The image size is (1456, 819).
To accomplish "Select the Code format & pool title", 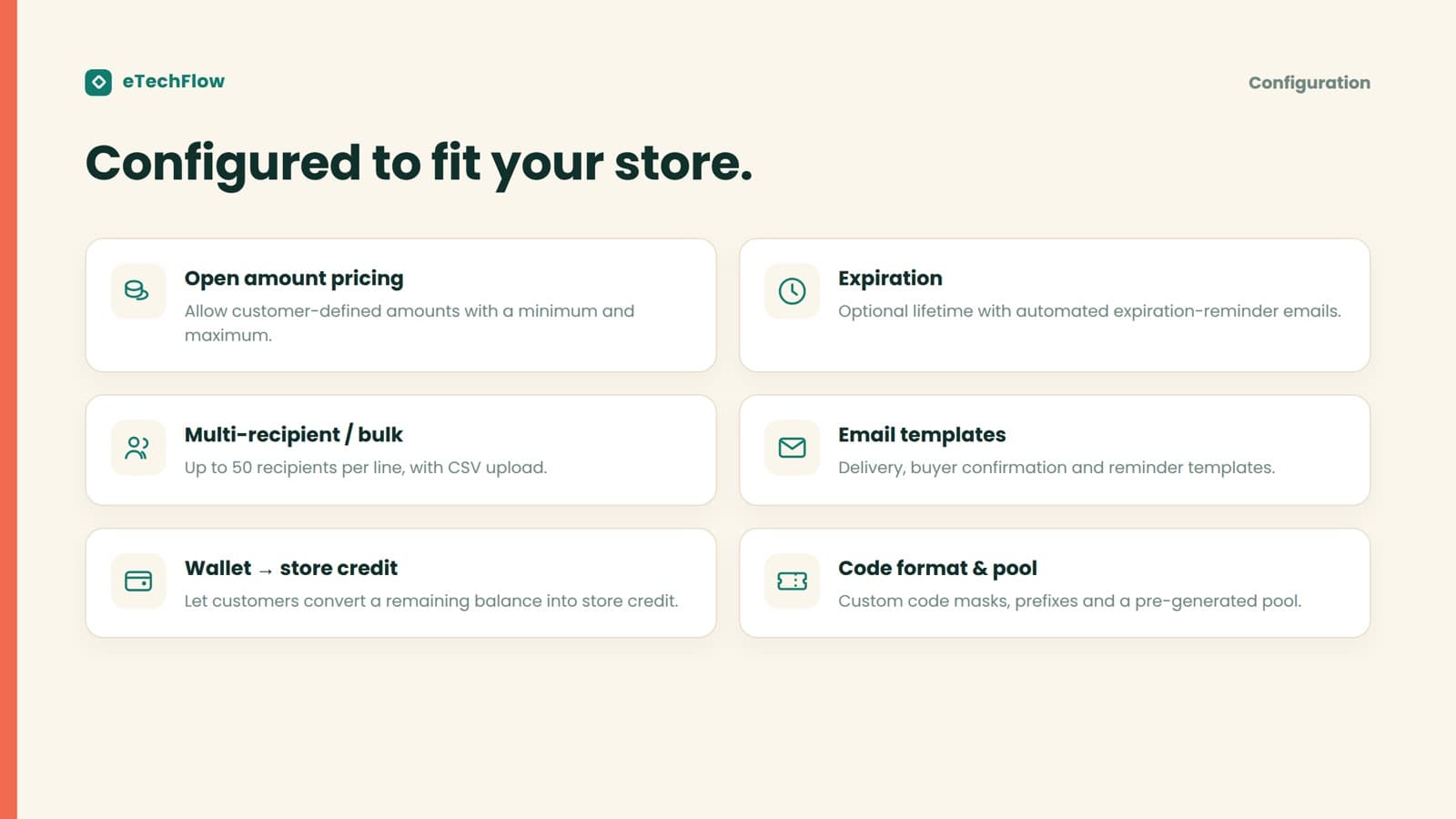I will click(937, 569).
